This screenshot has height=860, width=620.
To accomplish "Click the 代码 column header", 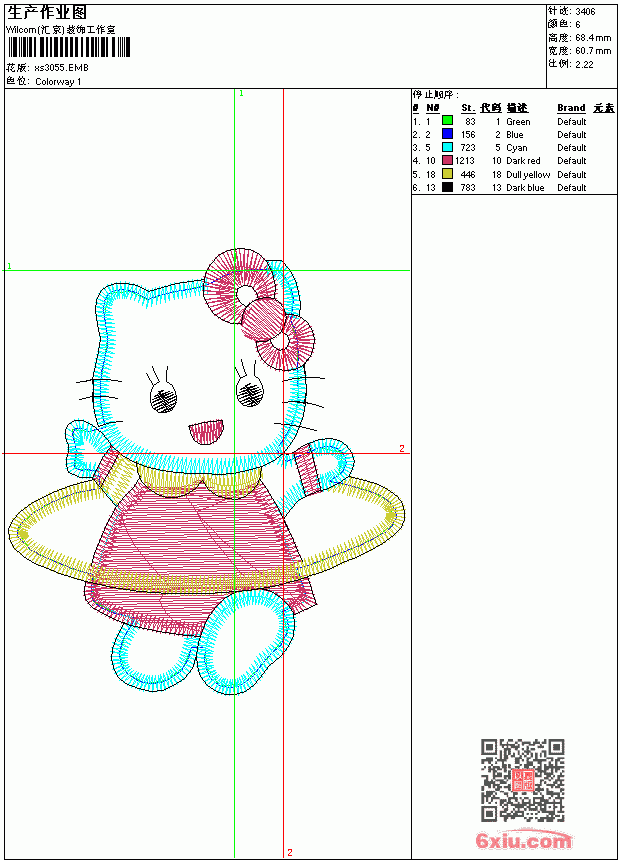I will pyautogui.click(x=491, y=108).
